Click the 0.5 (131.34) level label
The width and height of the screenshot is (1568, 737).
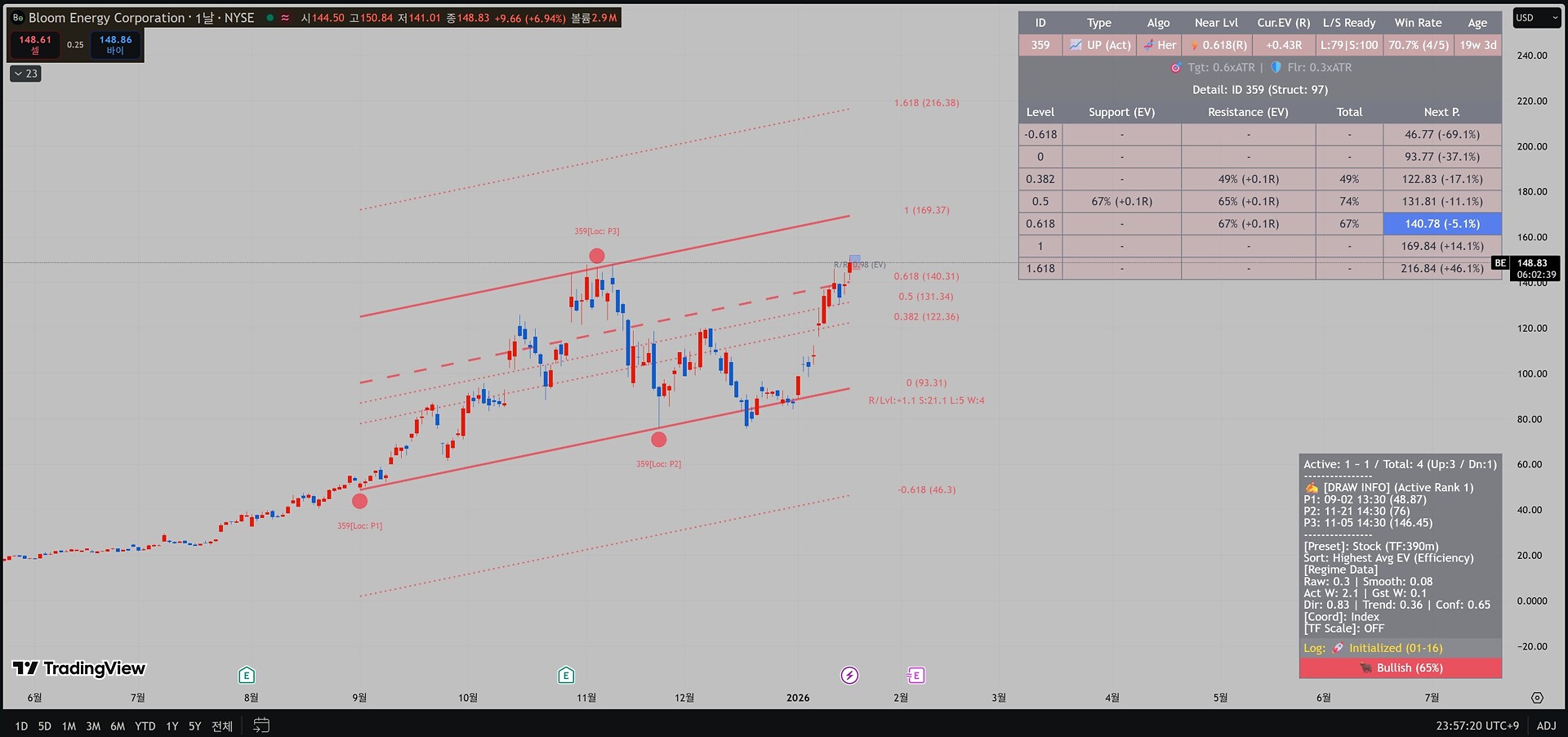click(x=926, y=297)
